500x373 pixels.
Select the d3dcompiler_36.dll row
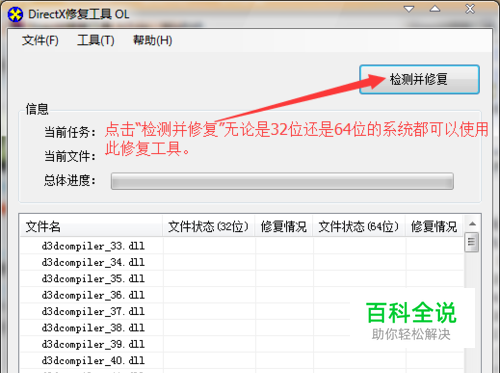point(241,295)
